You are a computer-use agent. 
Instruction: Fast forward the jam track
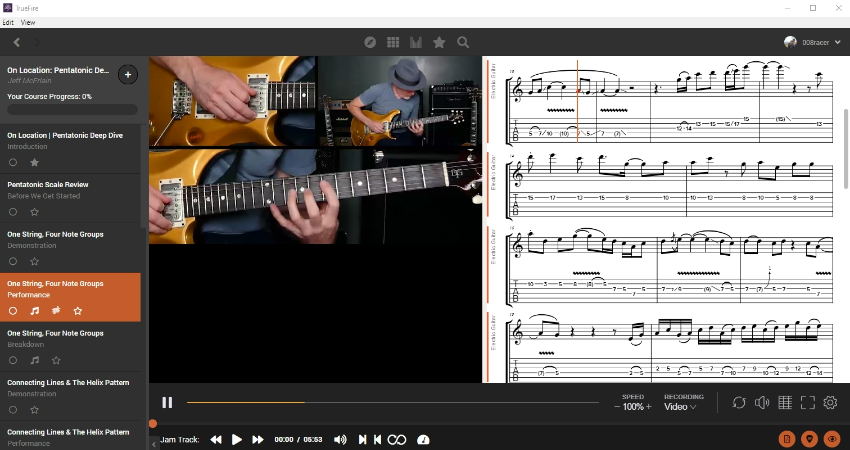pyautogui.click(x=258, y=440)
